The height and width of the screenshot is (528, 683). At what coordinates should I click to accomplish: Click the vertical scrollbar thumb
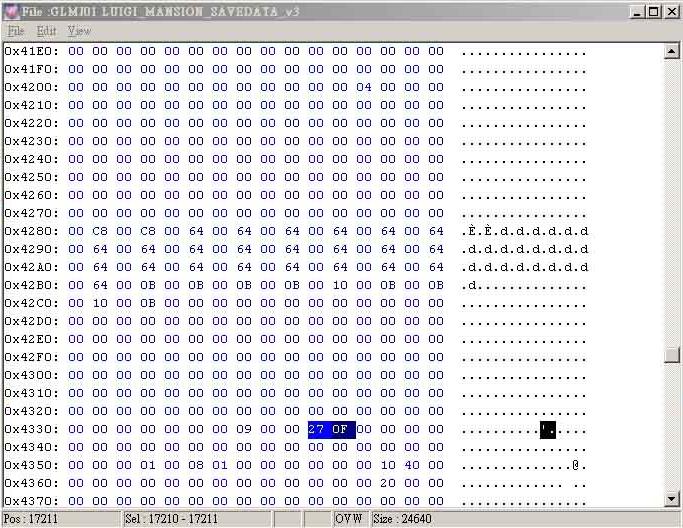671,355
